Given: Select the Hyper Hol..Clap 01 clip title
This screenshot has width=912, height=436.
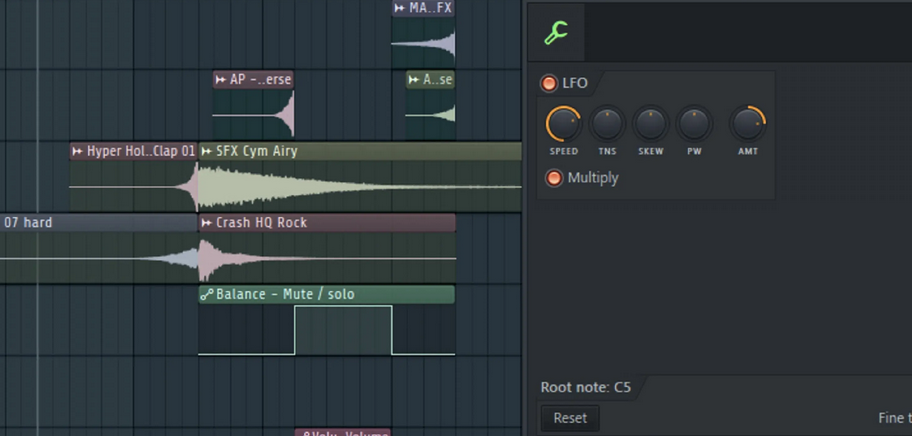Looking at the screenshot, I should pyautogui.click(x=141, y=152).
